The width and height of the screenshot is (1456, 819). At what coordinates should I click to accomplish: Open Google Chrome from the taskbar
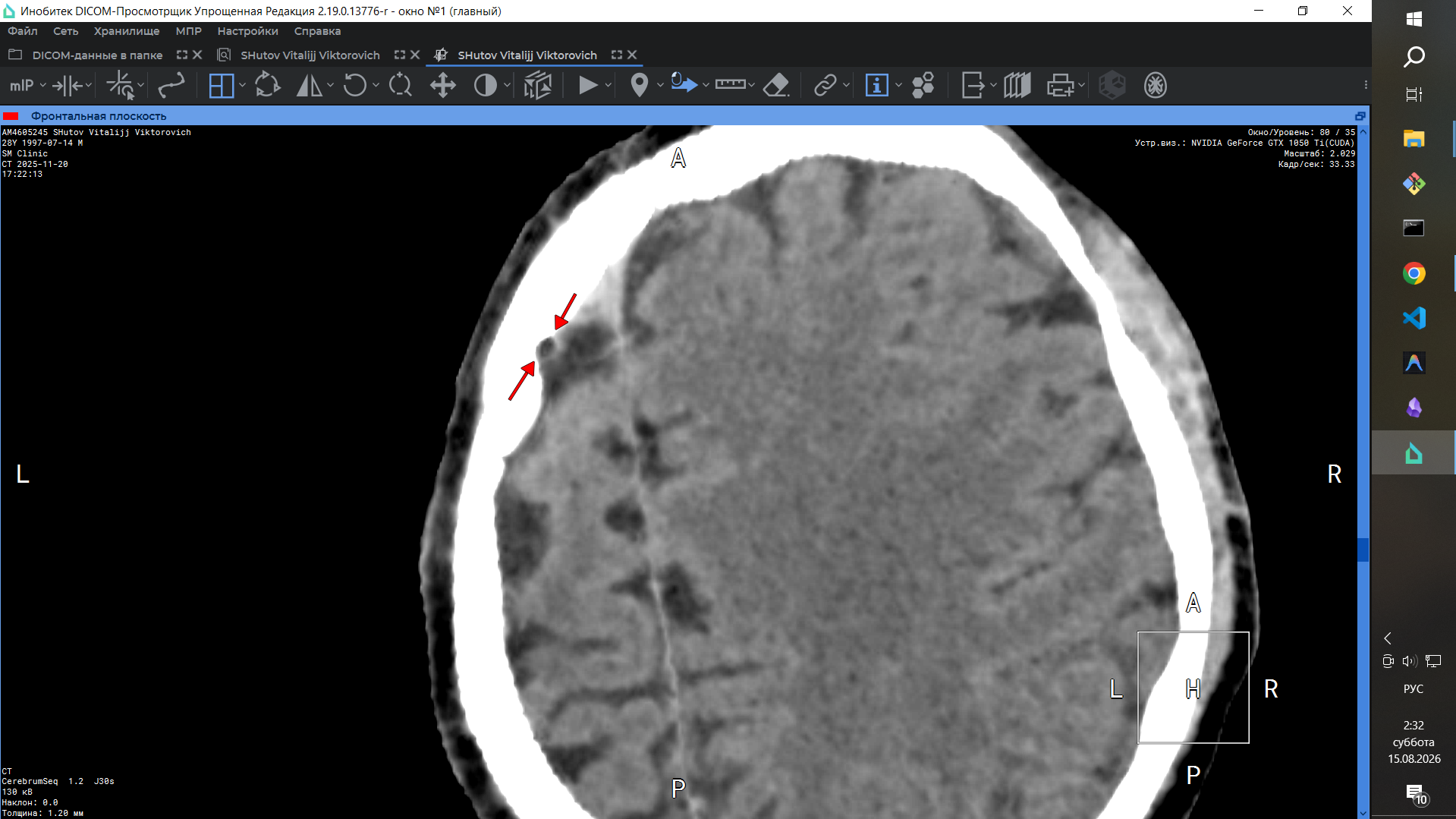[x=1414, y=273]
